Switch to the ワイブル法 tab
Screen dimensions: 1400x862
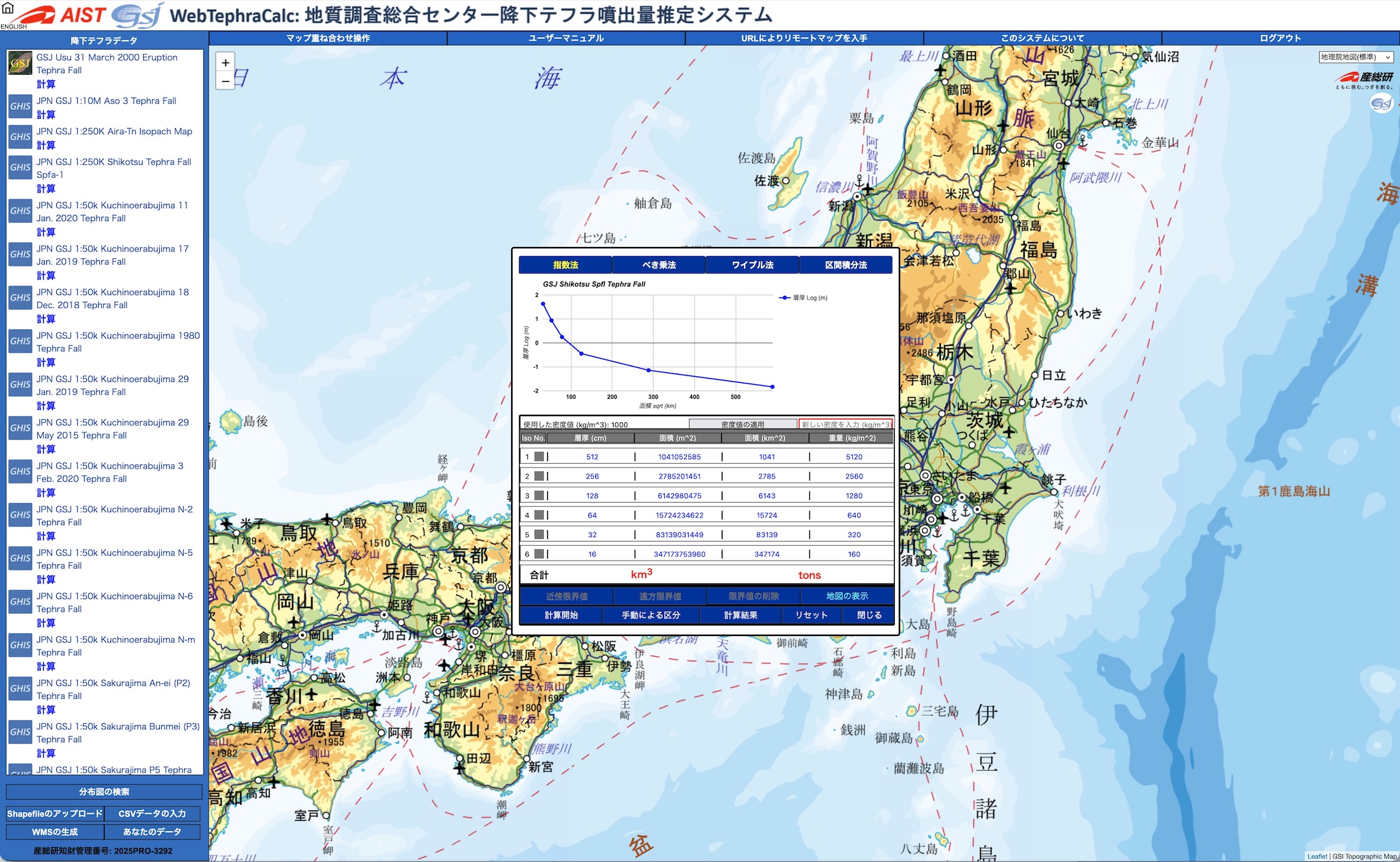point(752,265)
